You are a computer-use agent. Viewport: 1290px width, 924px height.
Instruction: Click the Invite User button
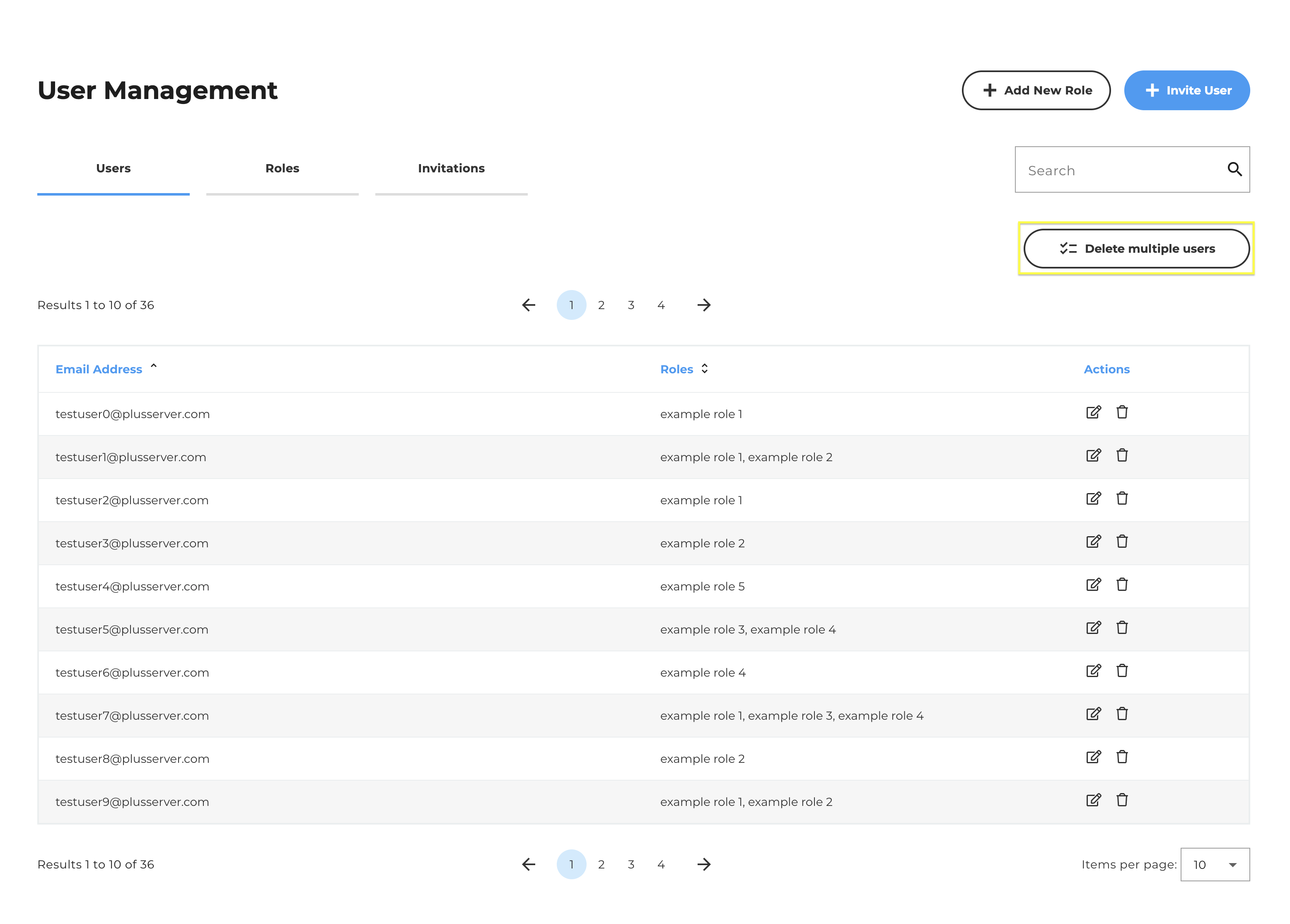coord(1187,90)
